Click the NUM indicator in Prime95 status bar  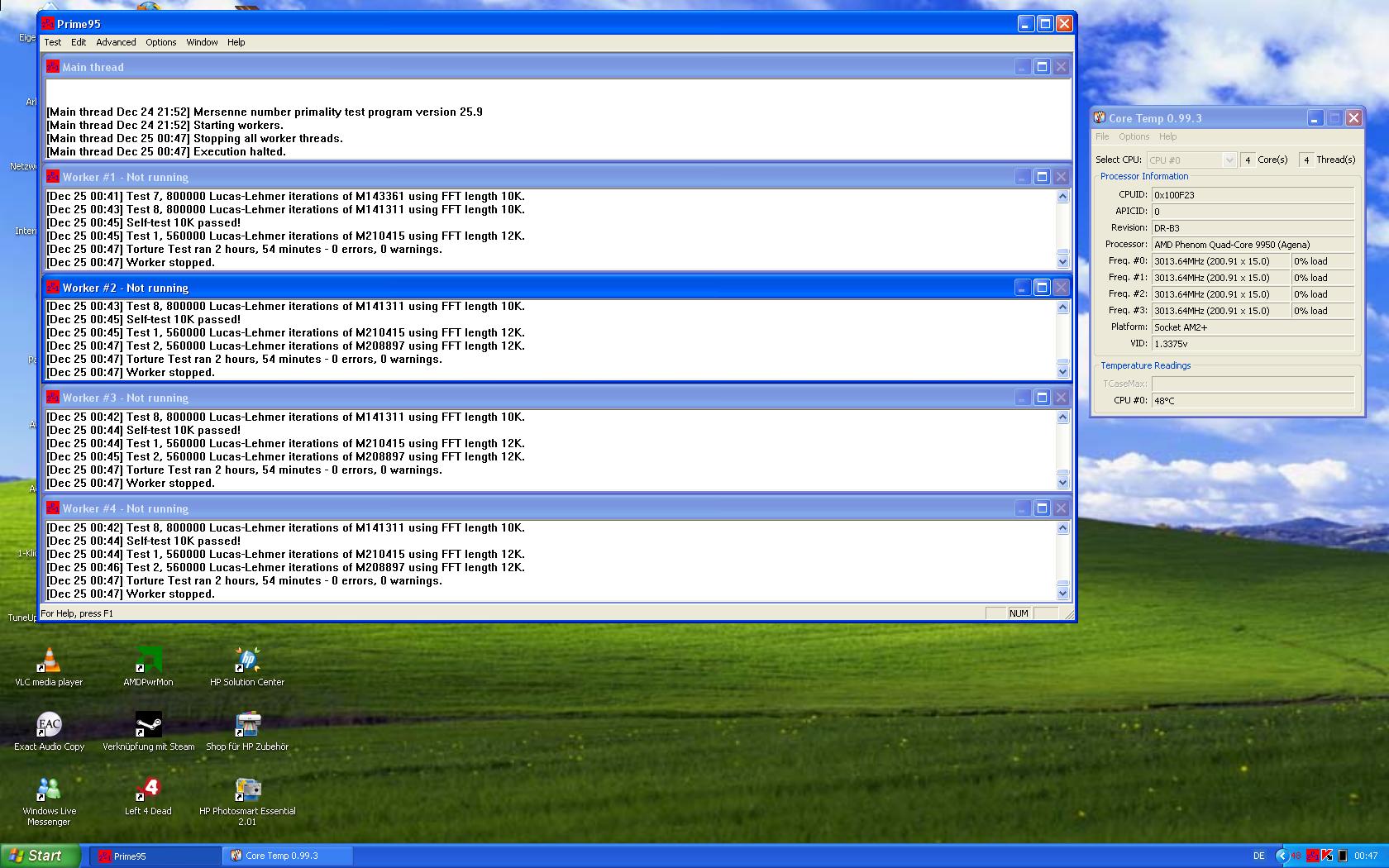tap(1019, 613)
